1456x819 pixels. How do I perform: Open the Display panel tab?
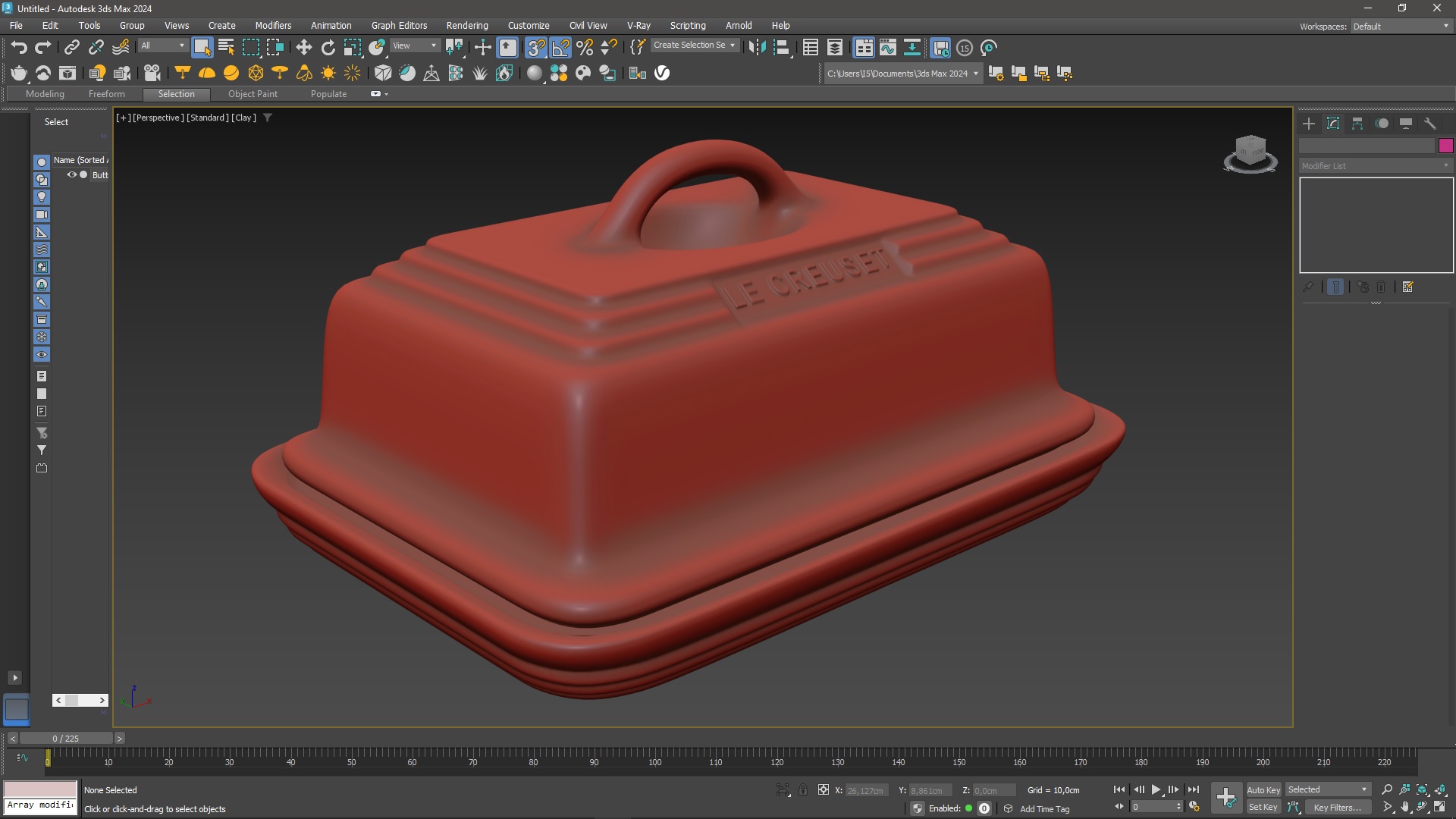1406,124
